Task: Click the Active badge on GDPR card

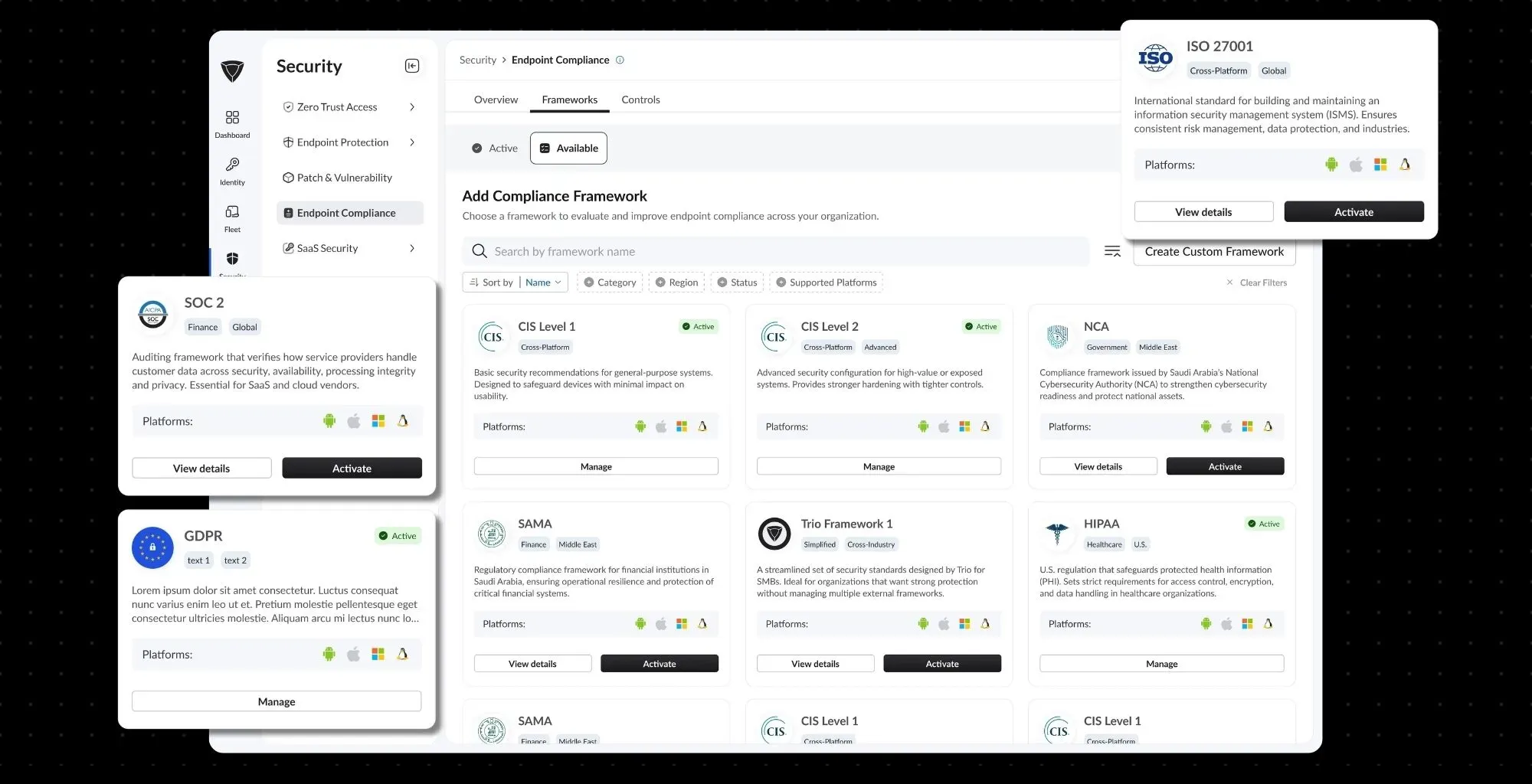Action: (398, 536)
